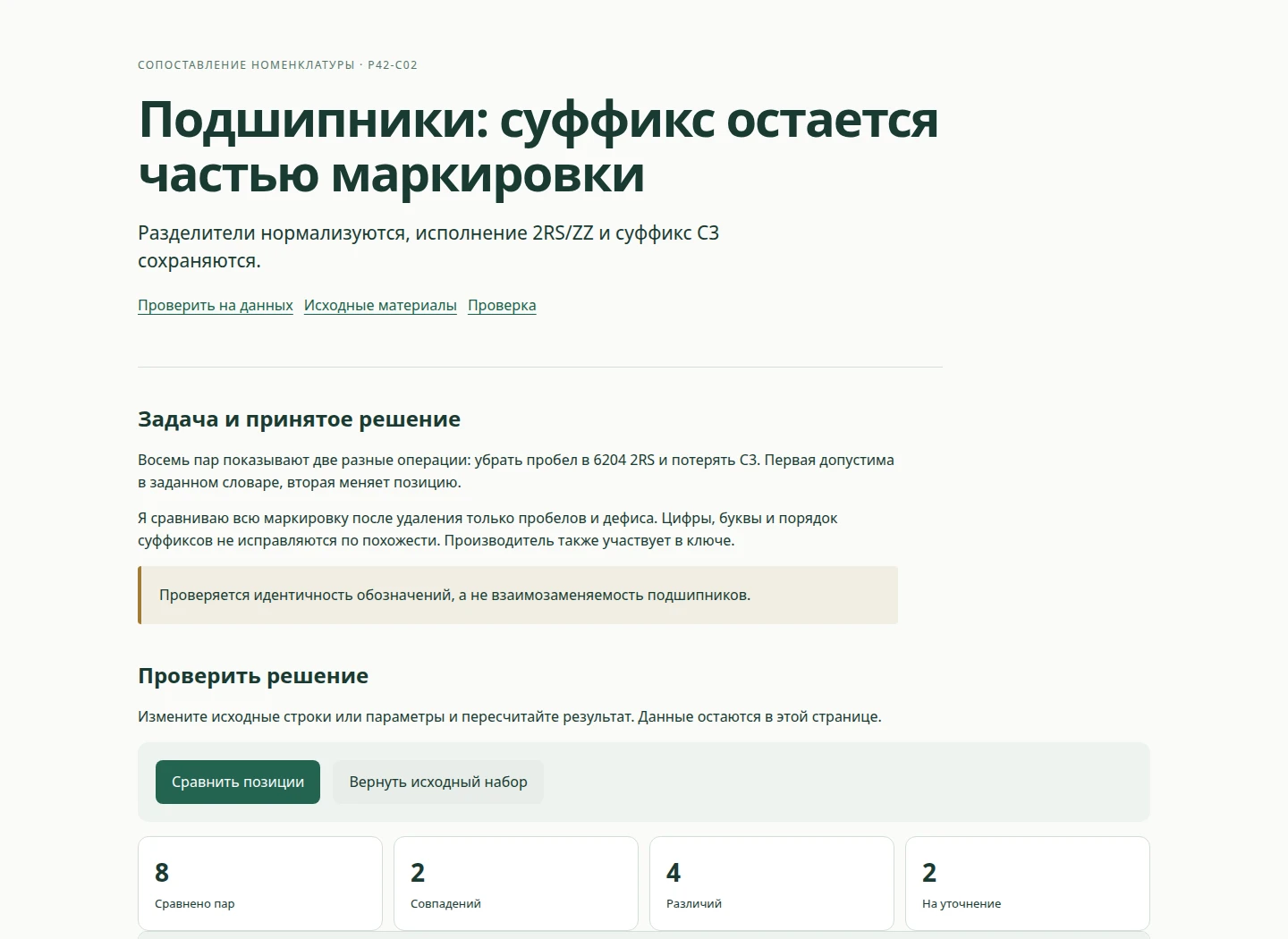
Task: Click subtitle 'Разделители нормализуются, исполнение 2RS/ZZ'
Action: [x=428, y=247]
